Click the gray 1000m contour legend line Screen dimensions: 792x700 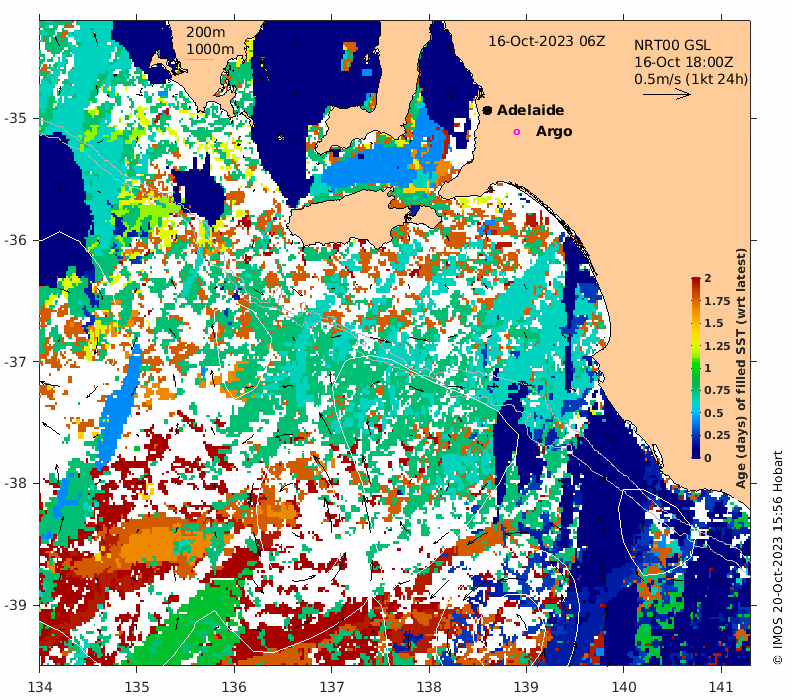[199, 60]
